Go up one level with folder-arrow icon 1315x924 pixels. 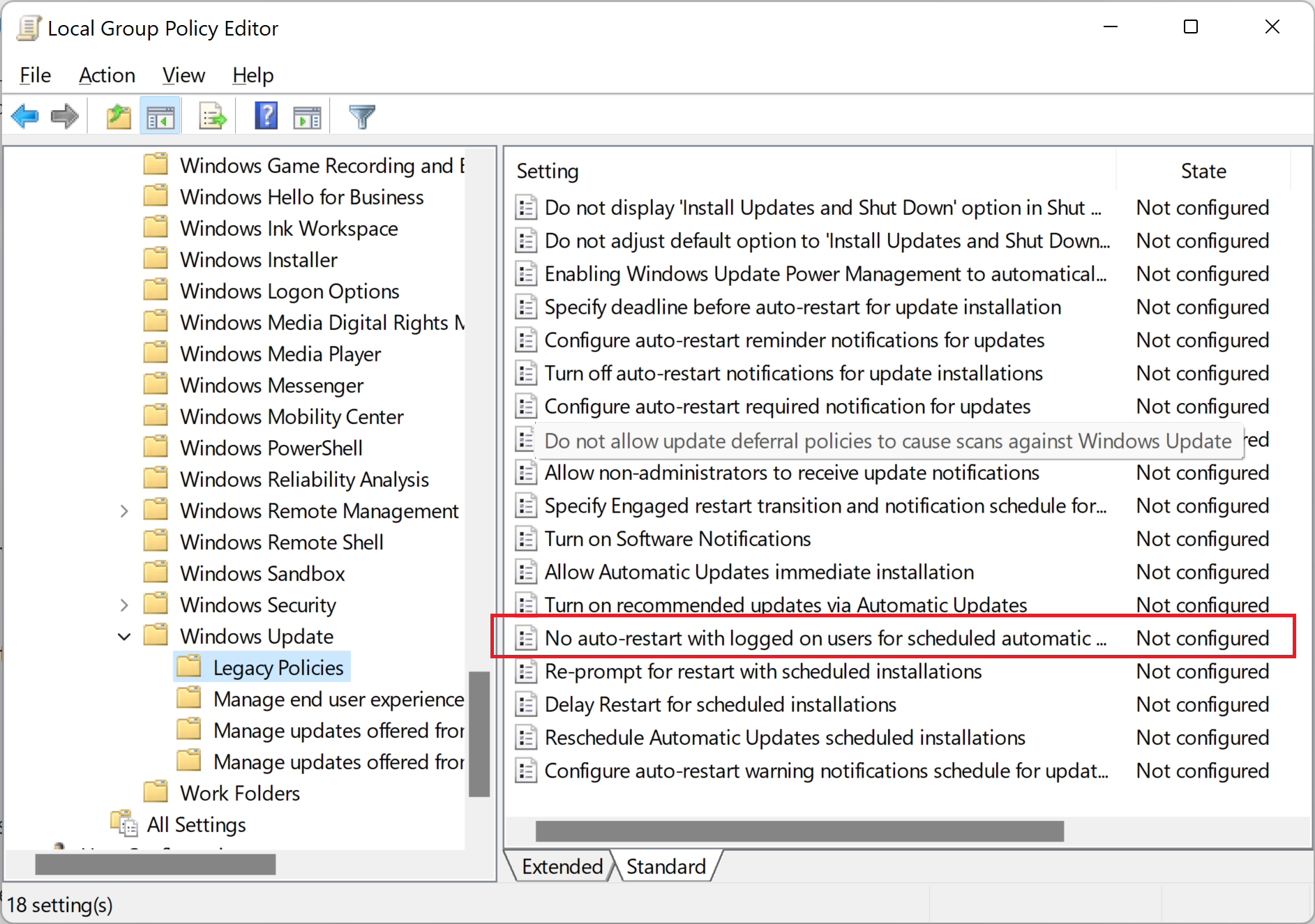click(119, 116)
